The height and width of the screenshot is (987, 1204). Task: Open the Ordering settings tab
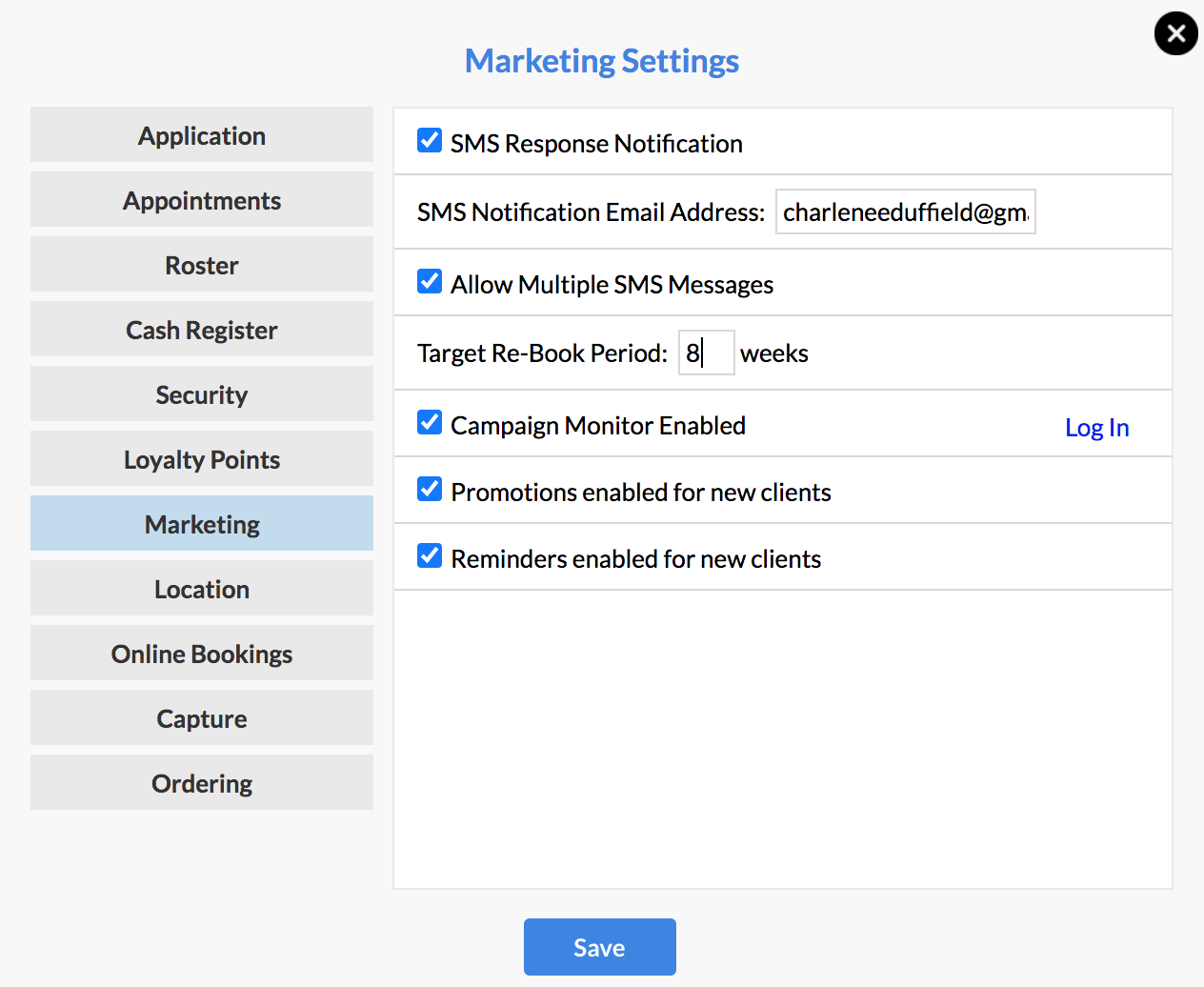[202, 783]
